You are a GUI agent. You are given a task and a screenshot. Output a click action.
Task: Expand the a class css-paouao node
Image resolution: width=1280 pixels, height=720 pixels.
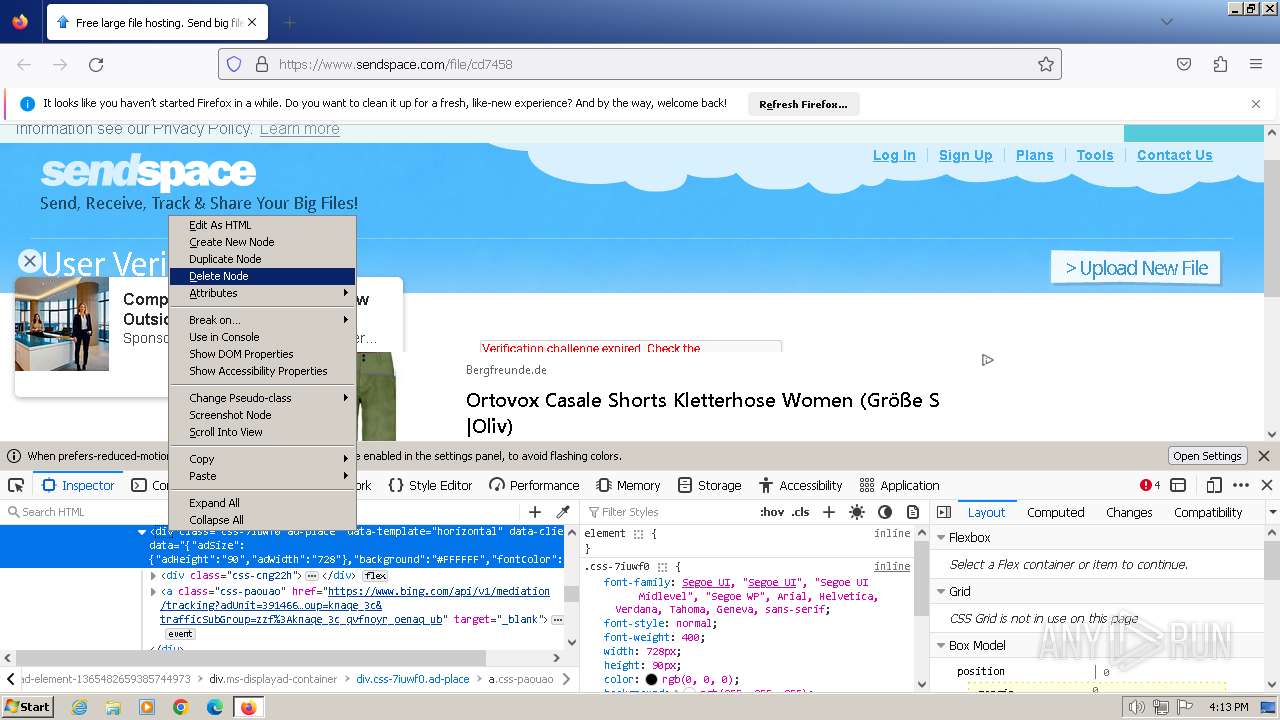[x=153, y=592]
